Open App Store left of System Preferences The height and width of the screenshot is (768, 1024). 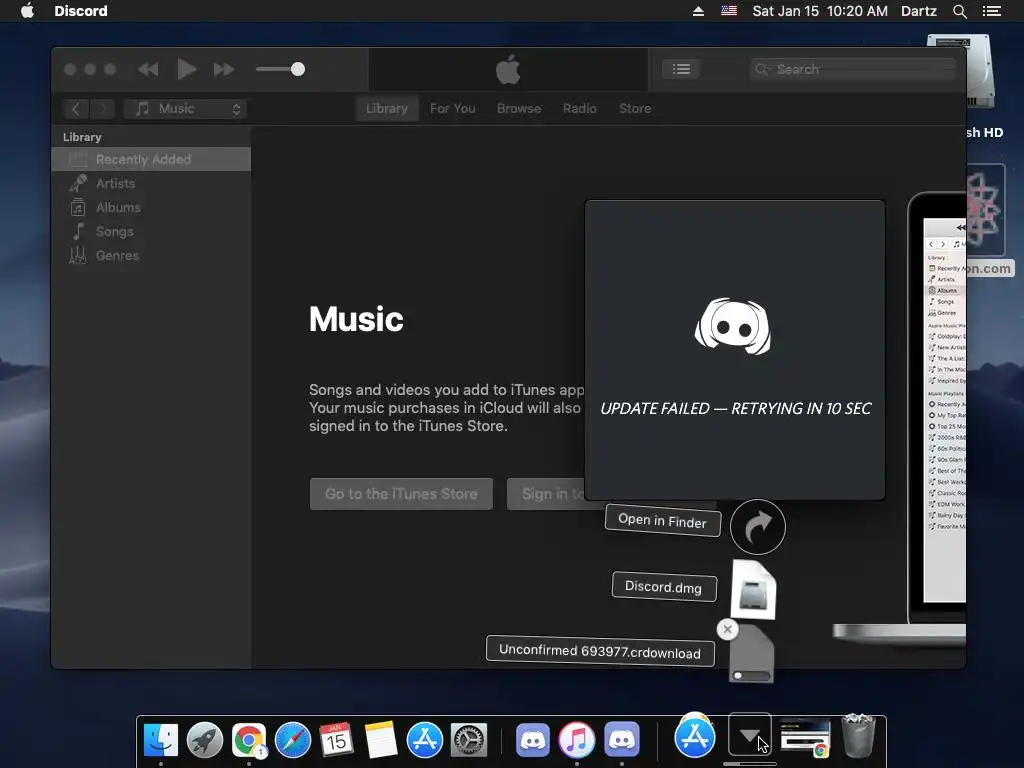click(x=424, y=740)
